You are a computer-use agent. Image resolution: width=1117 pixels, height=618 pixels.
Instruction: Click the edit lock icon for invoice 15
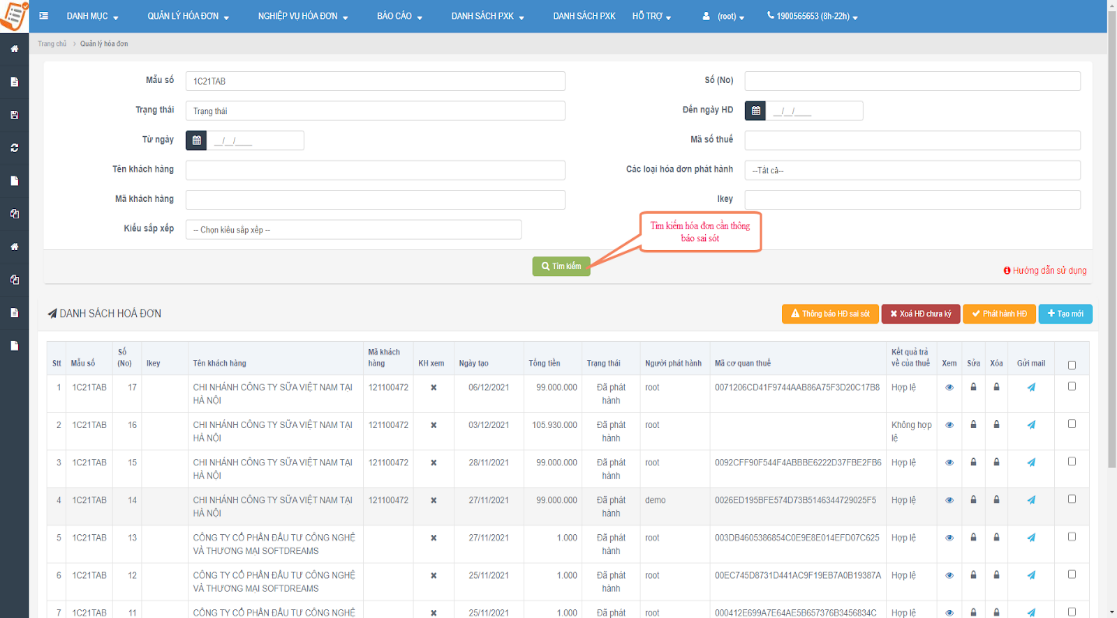point(974,462)
